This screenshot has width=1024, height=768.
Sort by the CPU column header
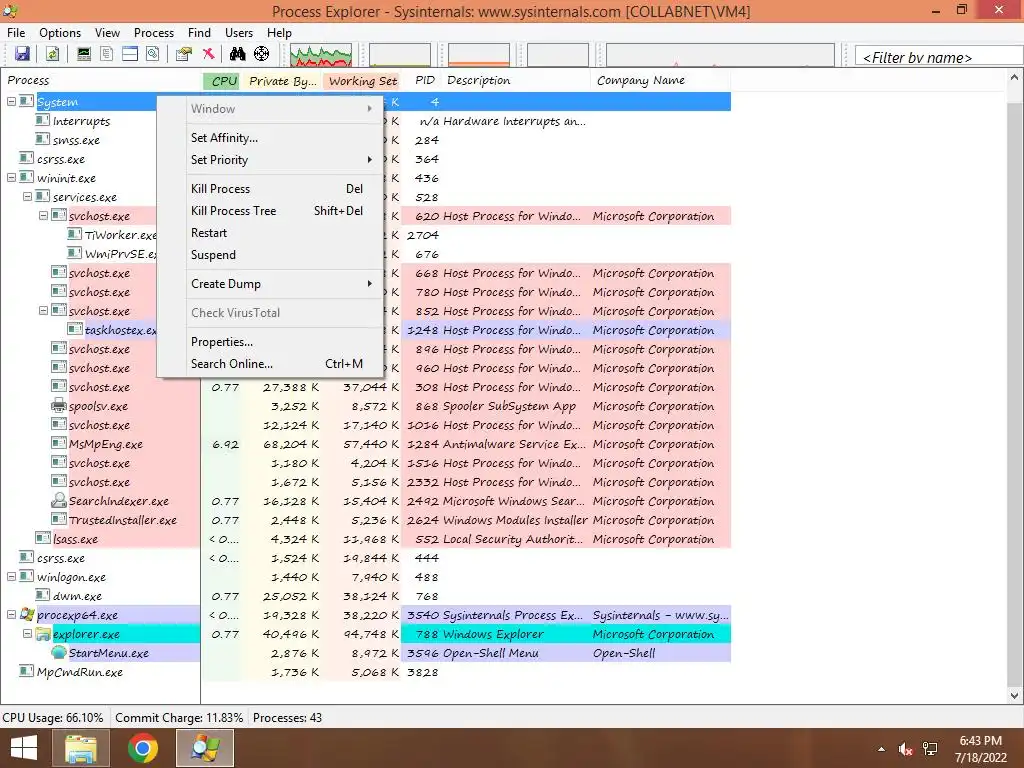coord(222,81)
